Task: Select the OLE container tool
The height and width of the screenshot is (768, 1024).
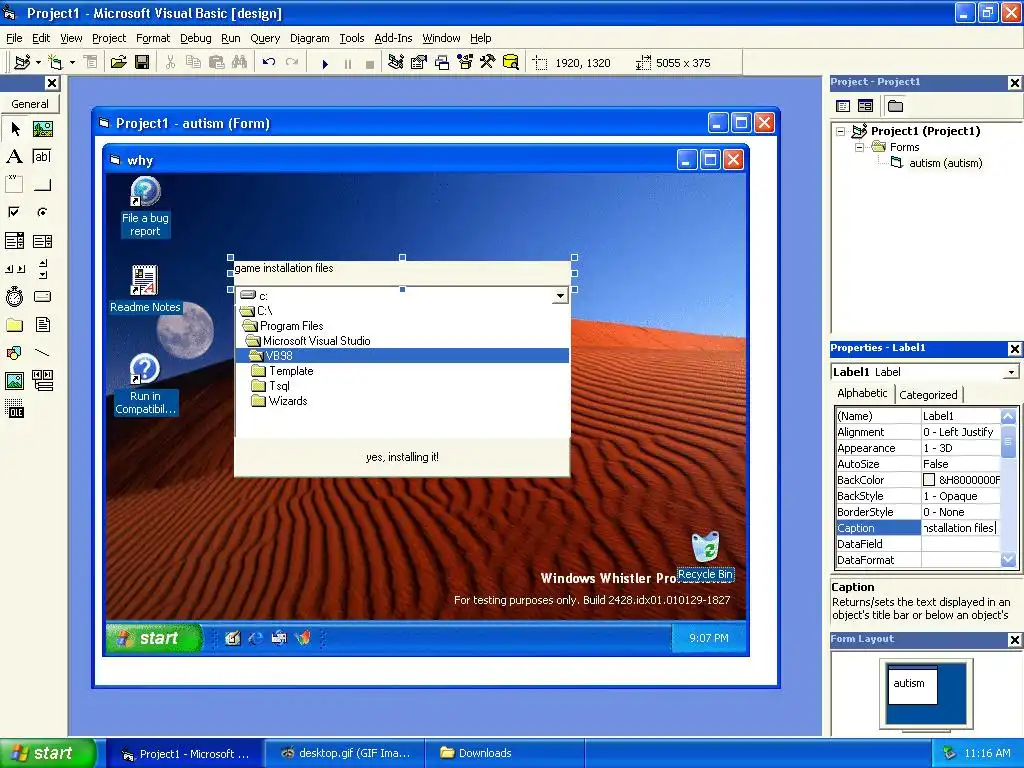Action: 14,409
